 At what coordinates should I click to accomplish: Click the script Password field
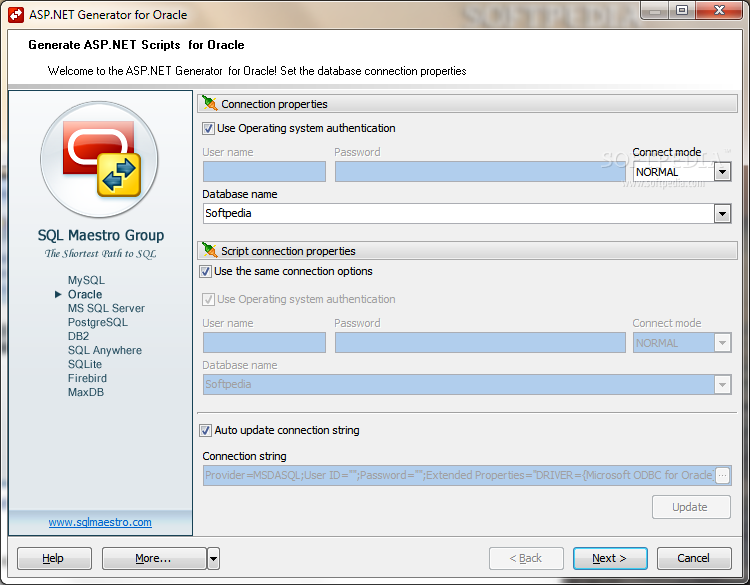[x=480, y=343]
